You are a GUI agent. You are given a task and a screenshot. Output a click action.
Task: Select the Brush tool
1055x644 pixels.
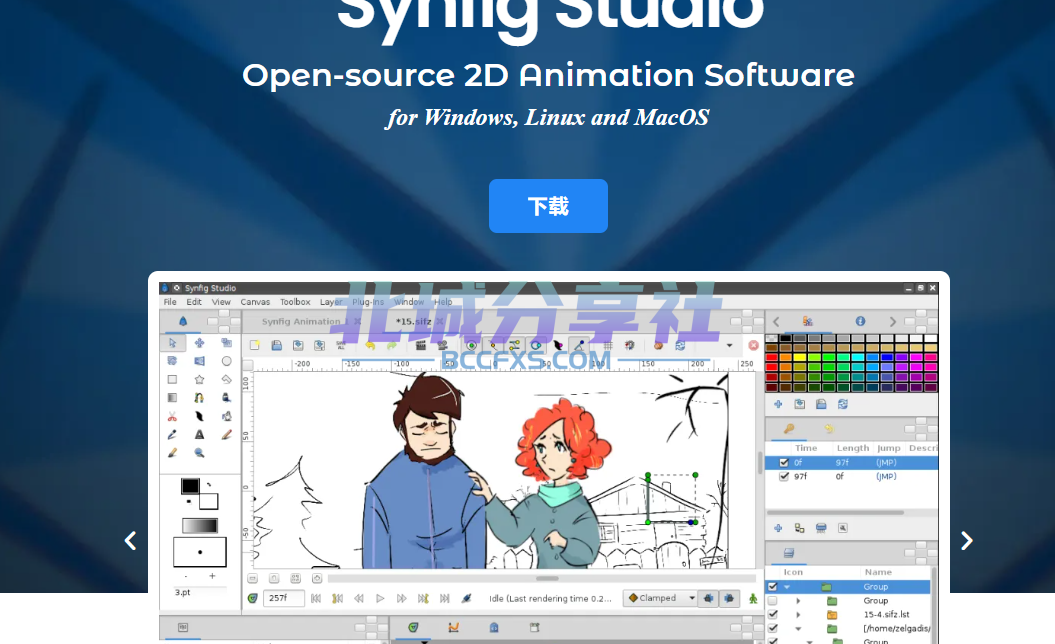pyautogui.click(x=172, y=453)
